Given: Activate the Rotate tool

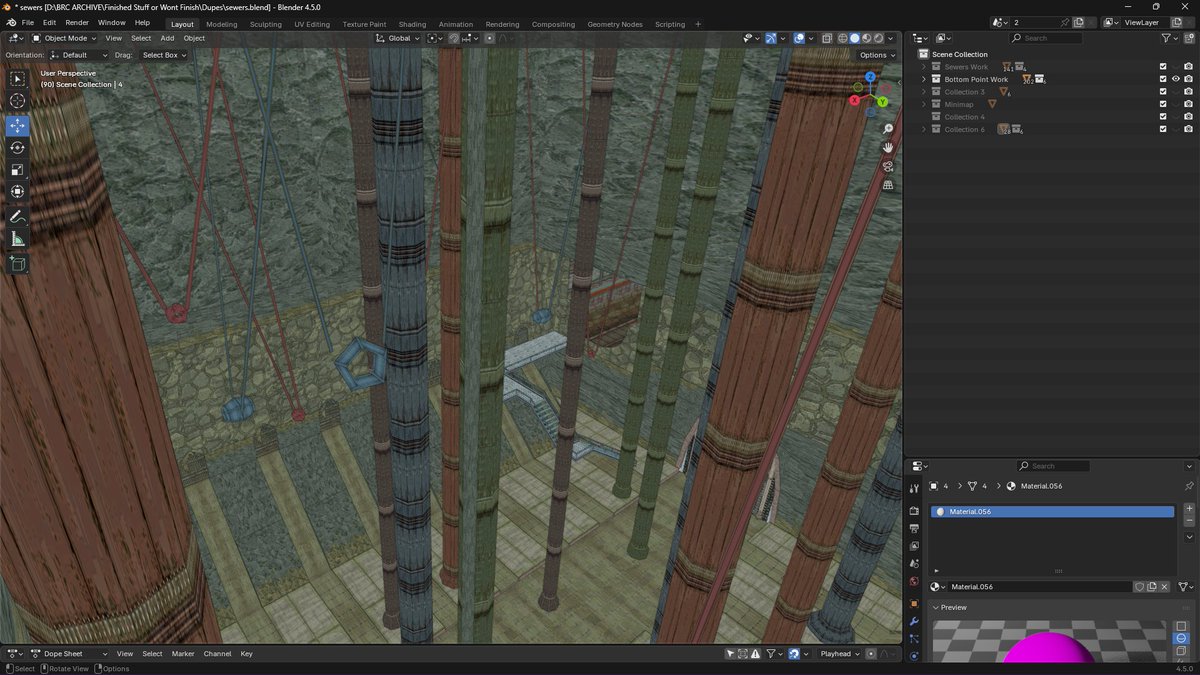Looking at the screenshot, I should coord(17,148).
